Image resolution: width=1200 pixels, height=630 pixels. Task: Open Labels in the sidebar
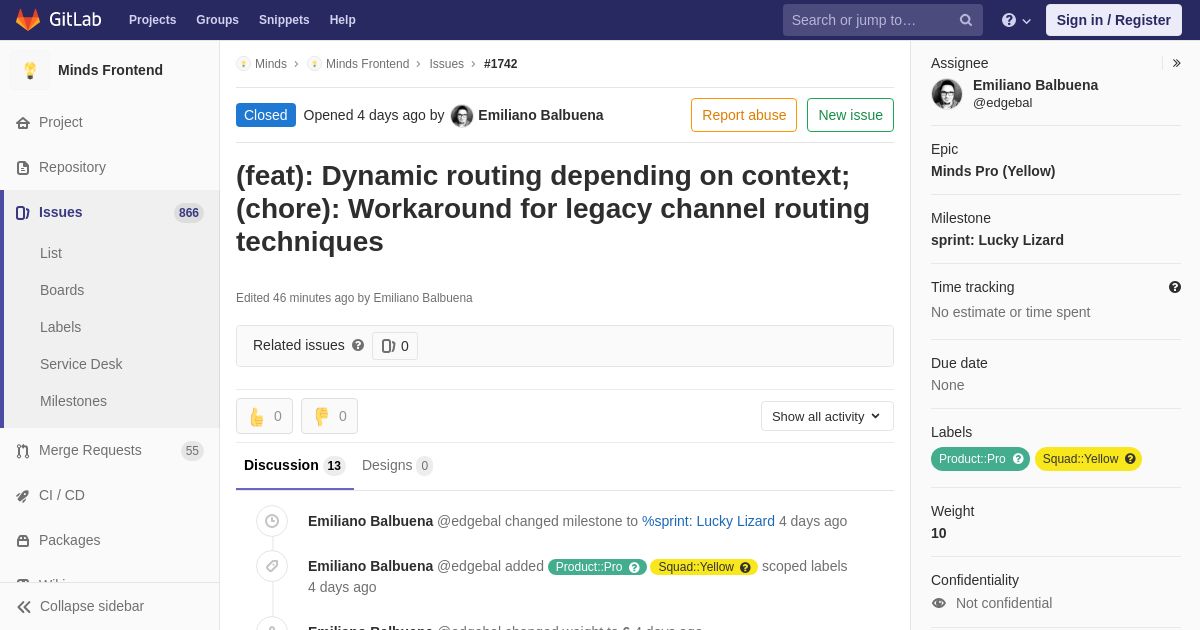pyautogui.click(x=60, y=327)
